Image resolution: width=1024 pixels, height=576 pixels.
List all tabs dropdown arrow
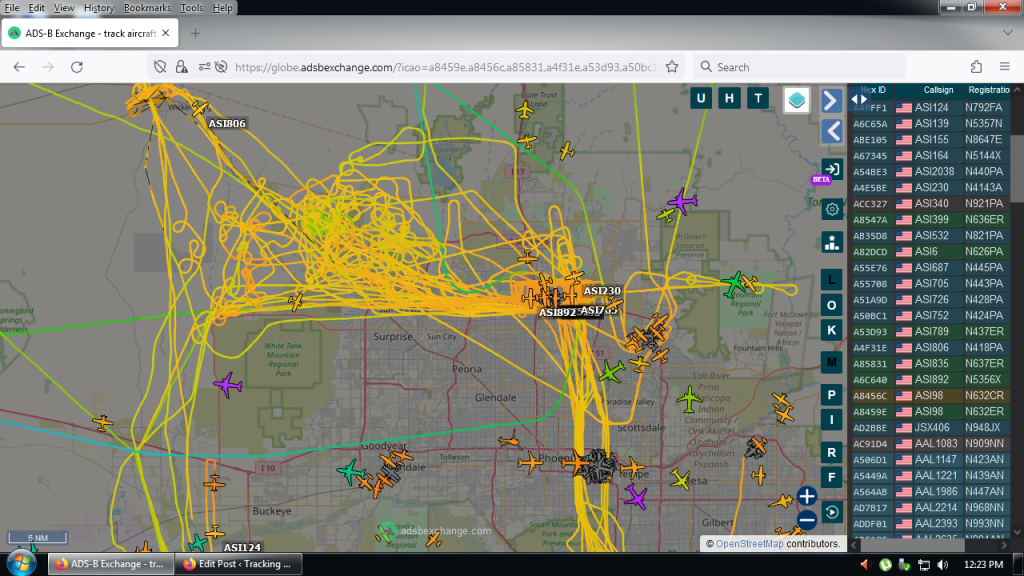[1008, 33]
